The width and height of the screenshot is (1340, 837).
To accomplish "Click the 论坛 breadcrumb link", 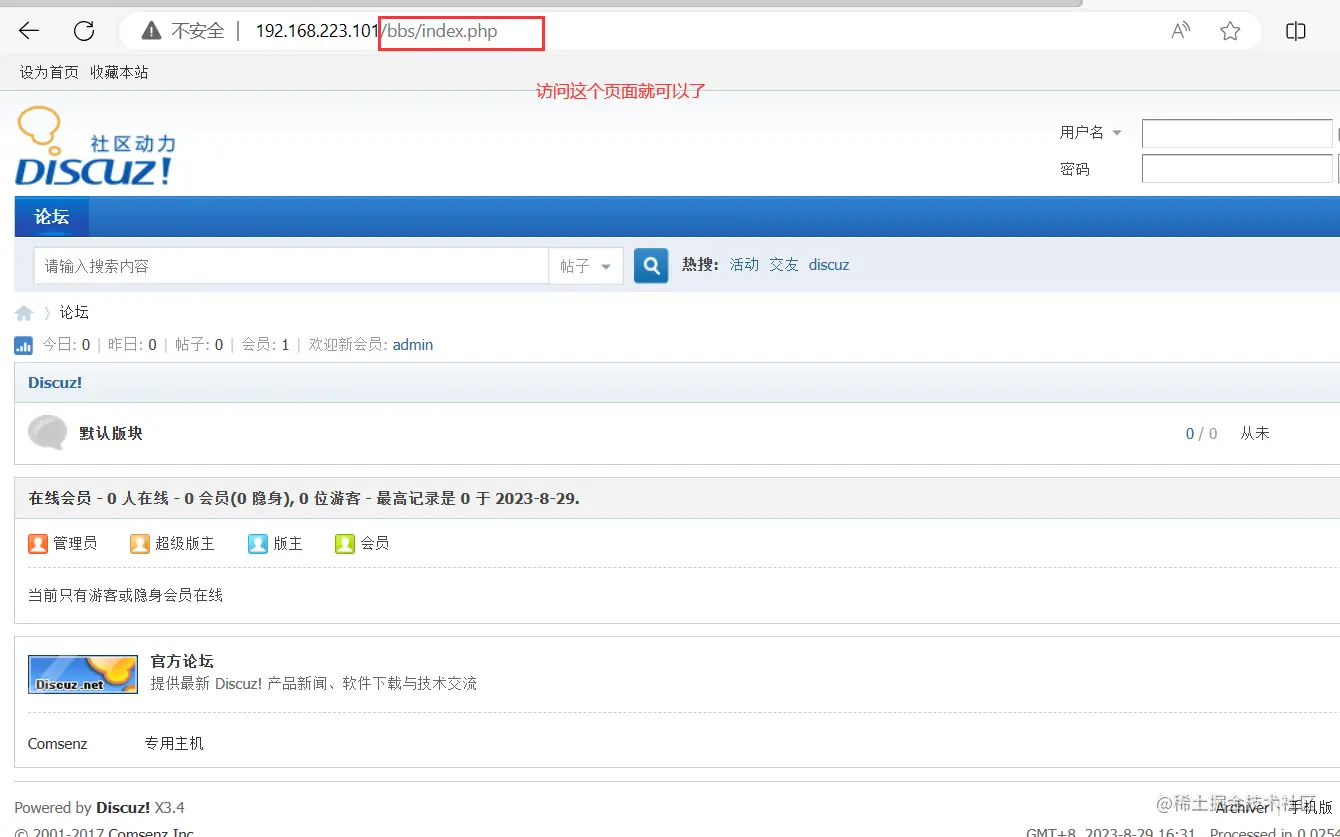I will (74, 313).
